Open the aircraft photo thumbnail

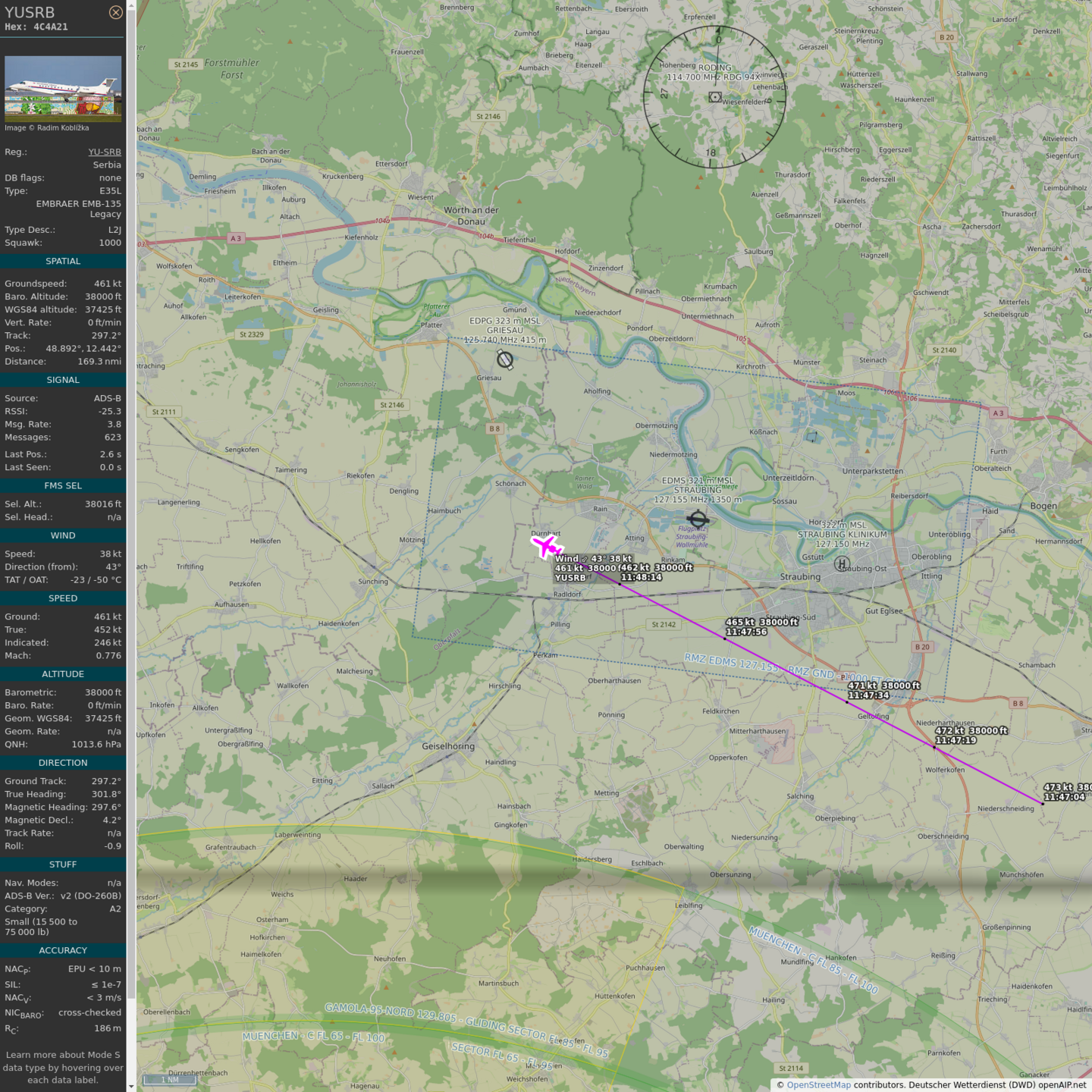tap(63, 89)
